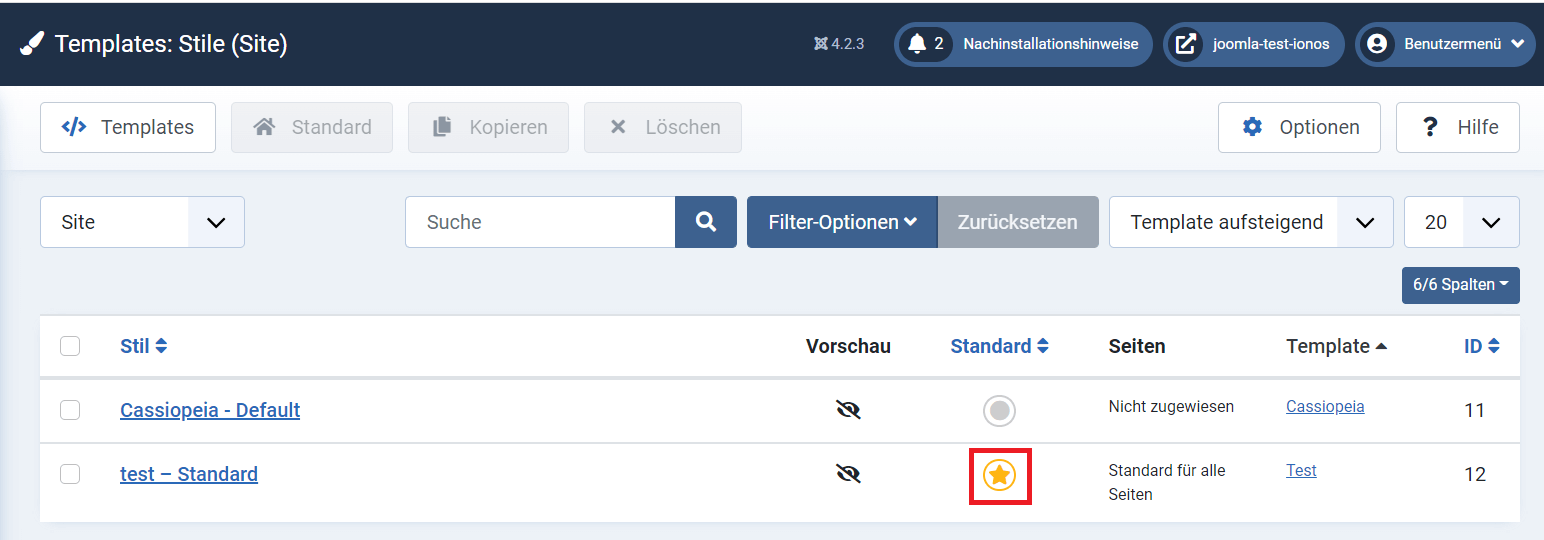This screenshot has width=1544, height=540.
Task: Toggle the preview eye for Cassiopeia - Default
Action: (x=848, y=410)
